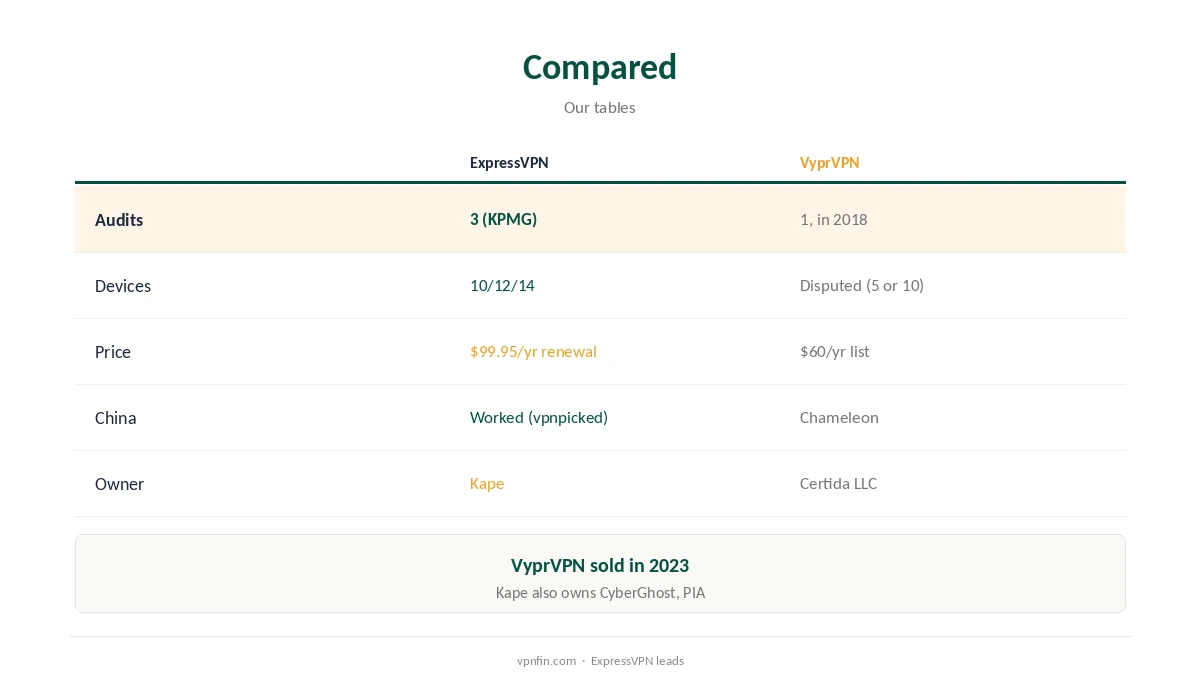Click the "Certida LLC" cell
The image size is (1200, 680).
(838, 483)
